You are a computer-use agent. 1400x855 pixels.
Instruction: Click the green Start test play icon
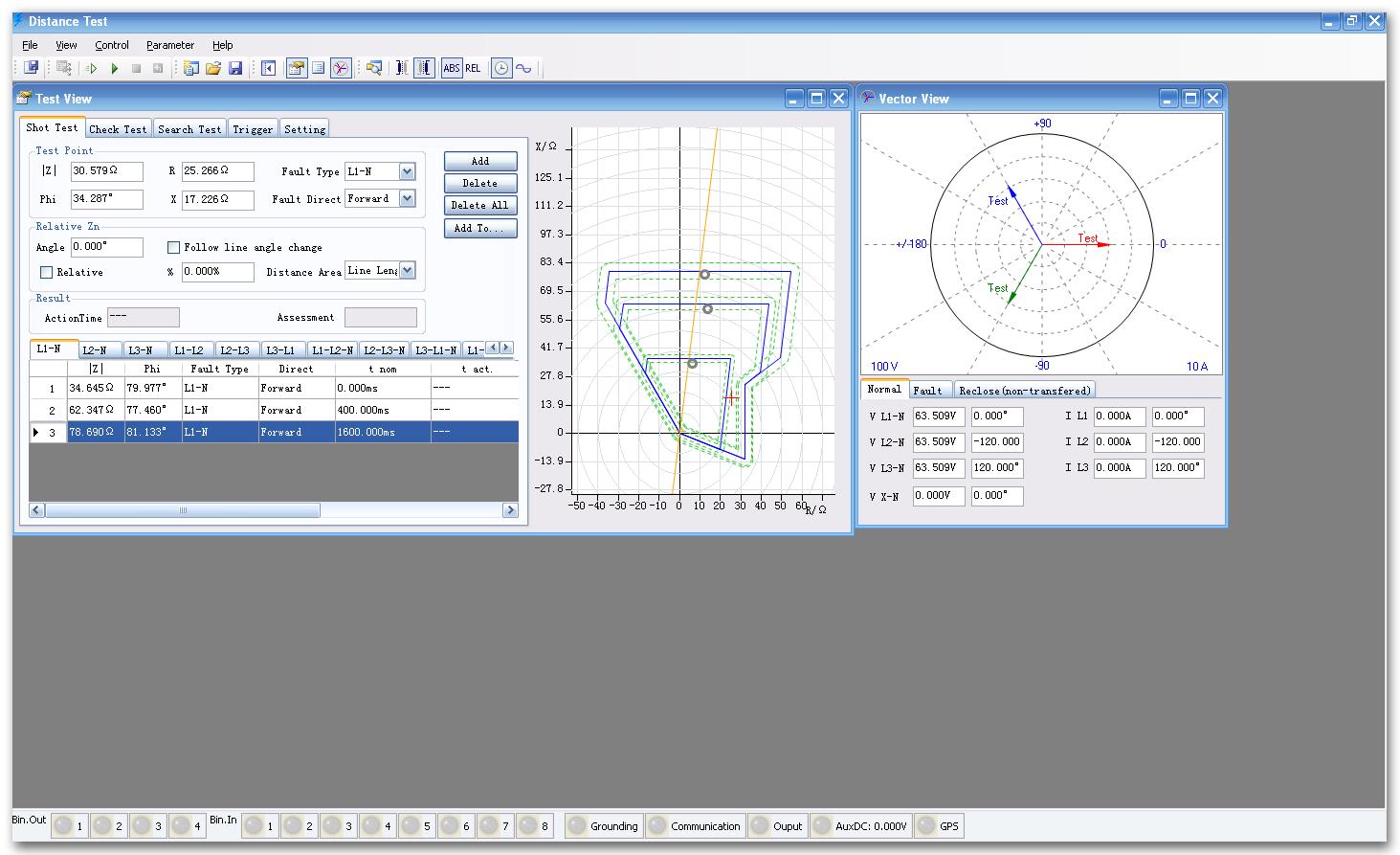[115, 68]
